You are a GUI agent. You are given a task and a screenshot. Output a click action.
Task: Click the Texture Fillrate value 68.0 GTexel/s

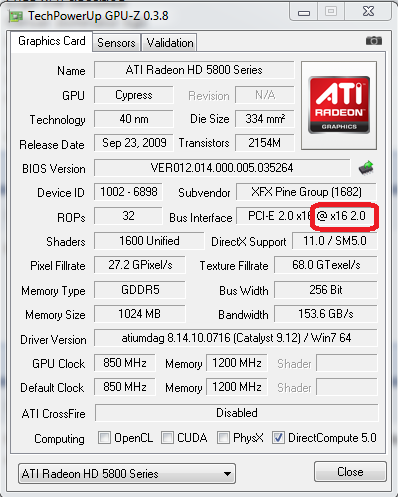coord(326,265)
